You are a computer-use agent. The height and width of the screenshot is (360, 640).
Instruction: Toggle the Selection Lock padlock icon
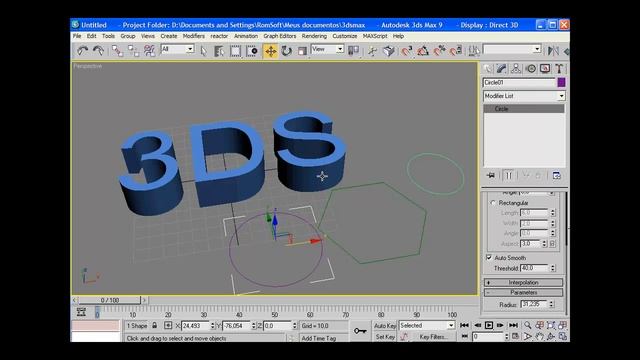pos(155,325)
